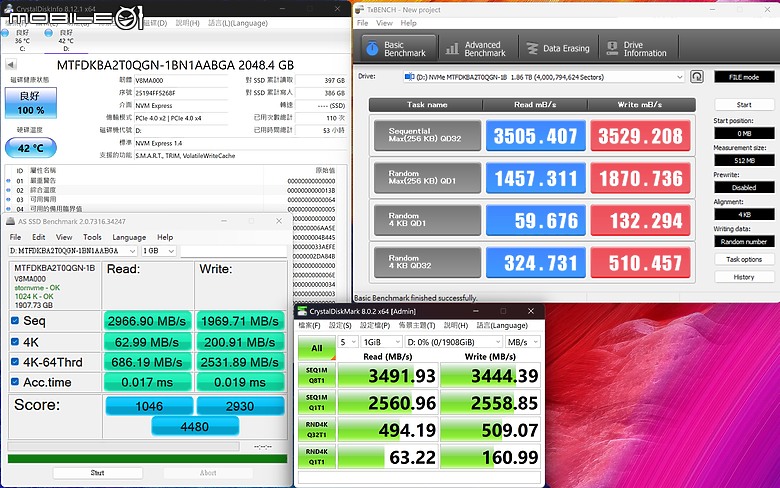Click the CrystalDiskMark title bar icon
Viewport: 780px width, 488px height.
(302, 311)
